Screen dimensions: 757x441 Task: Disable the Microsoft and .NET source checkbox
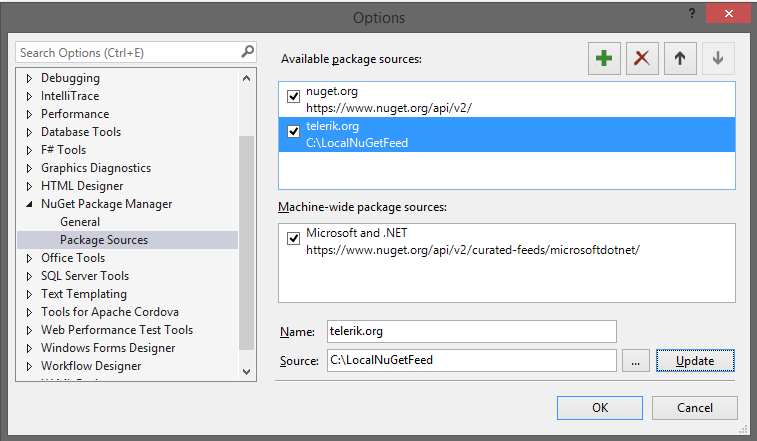pyautogui.click(x=294, y=239)
